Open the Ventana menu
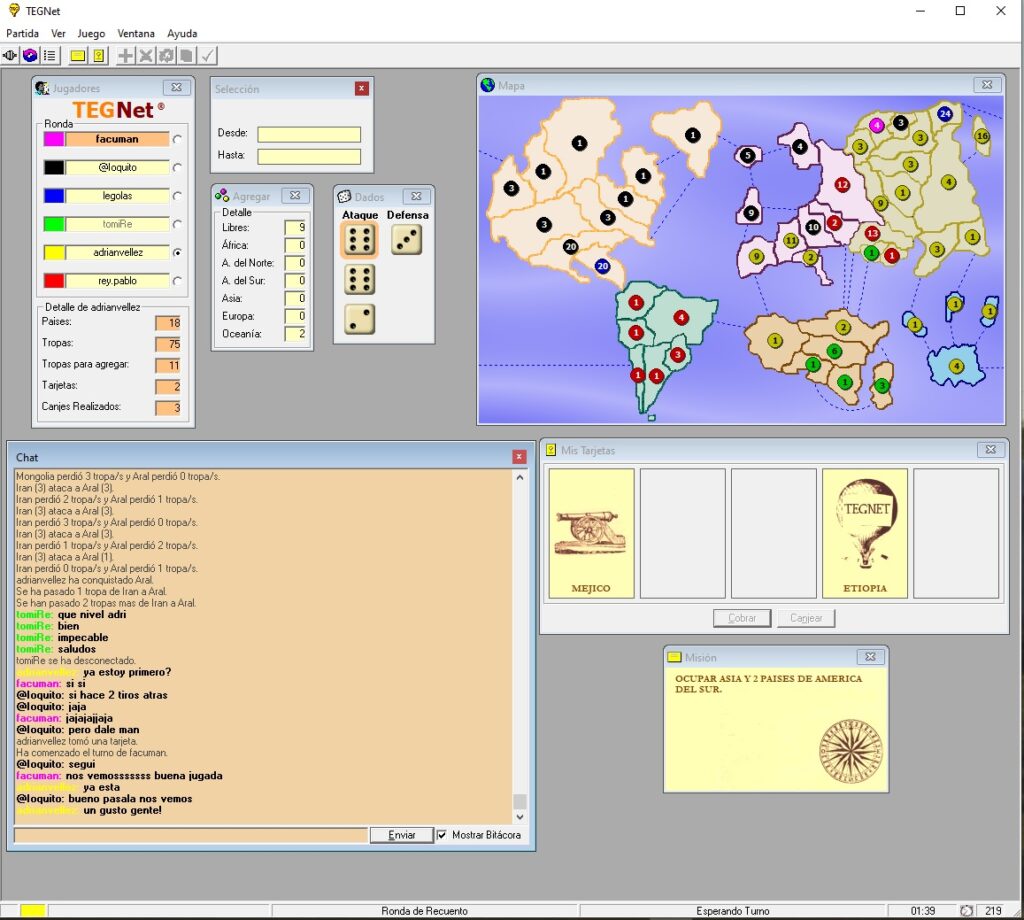1024x920 pixels. click(136, 33)
